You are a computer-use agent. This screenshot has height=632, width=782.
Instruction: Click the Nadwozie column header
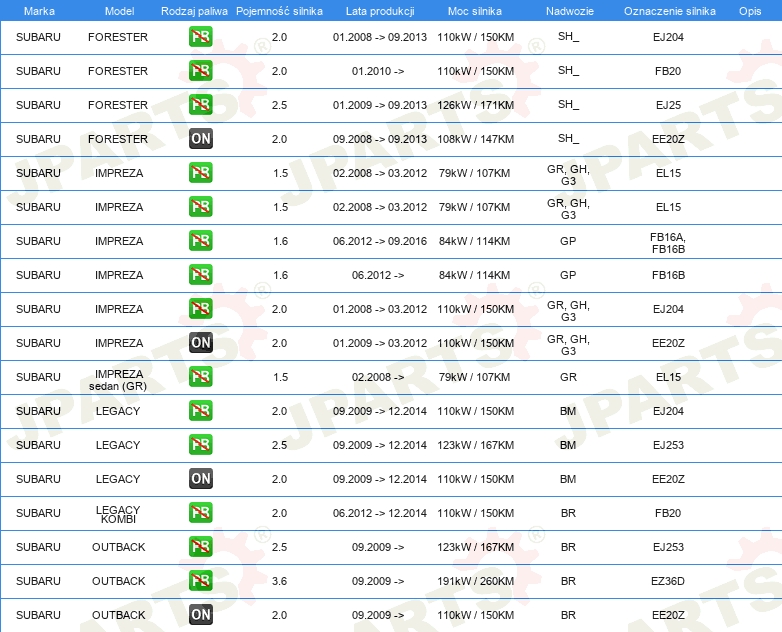tap(570, 11)
